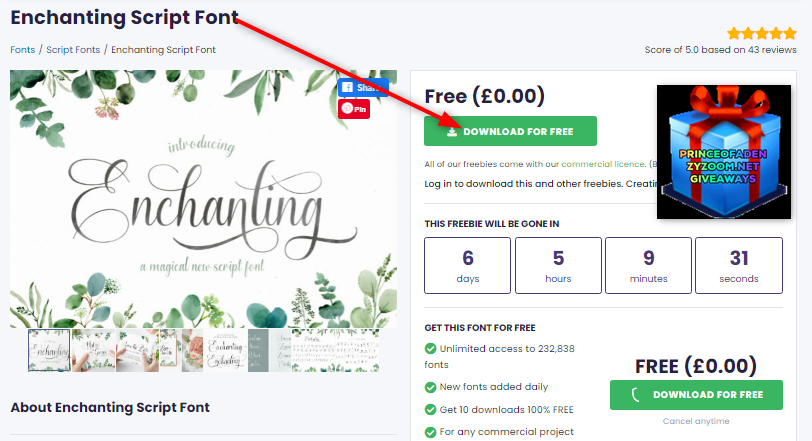The image size is (812, 441).
Task: Select the second preview thumbnail with hand
Action: (x=94, y=350)
